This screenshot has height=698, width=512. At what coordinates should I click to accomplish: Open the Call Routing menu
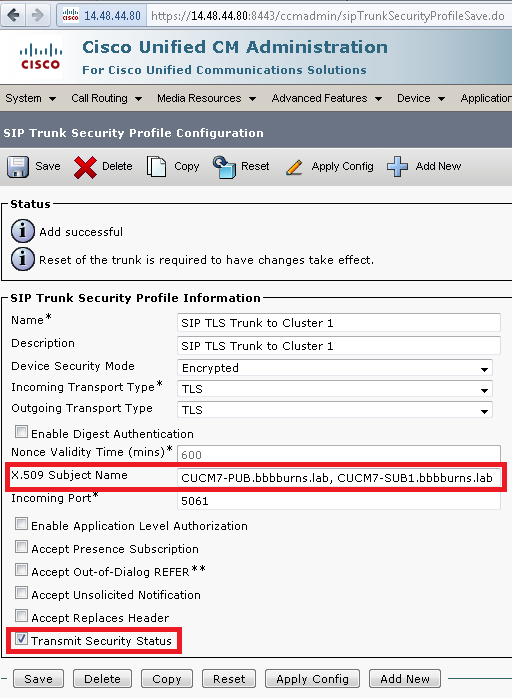click(x=106, y=98)
